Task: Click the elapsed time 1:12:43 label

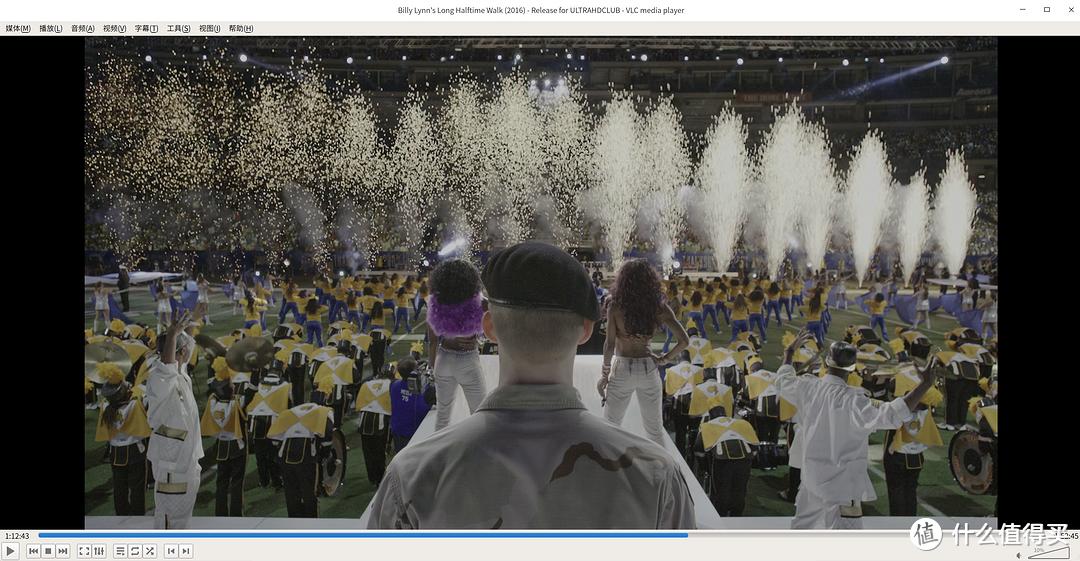Action: tap(17, 536)
